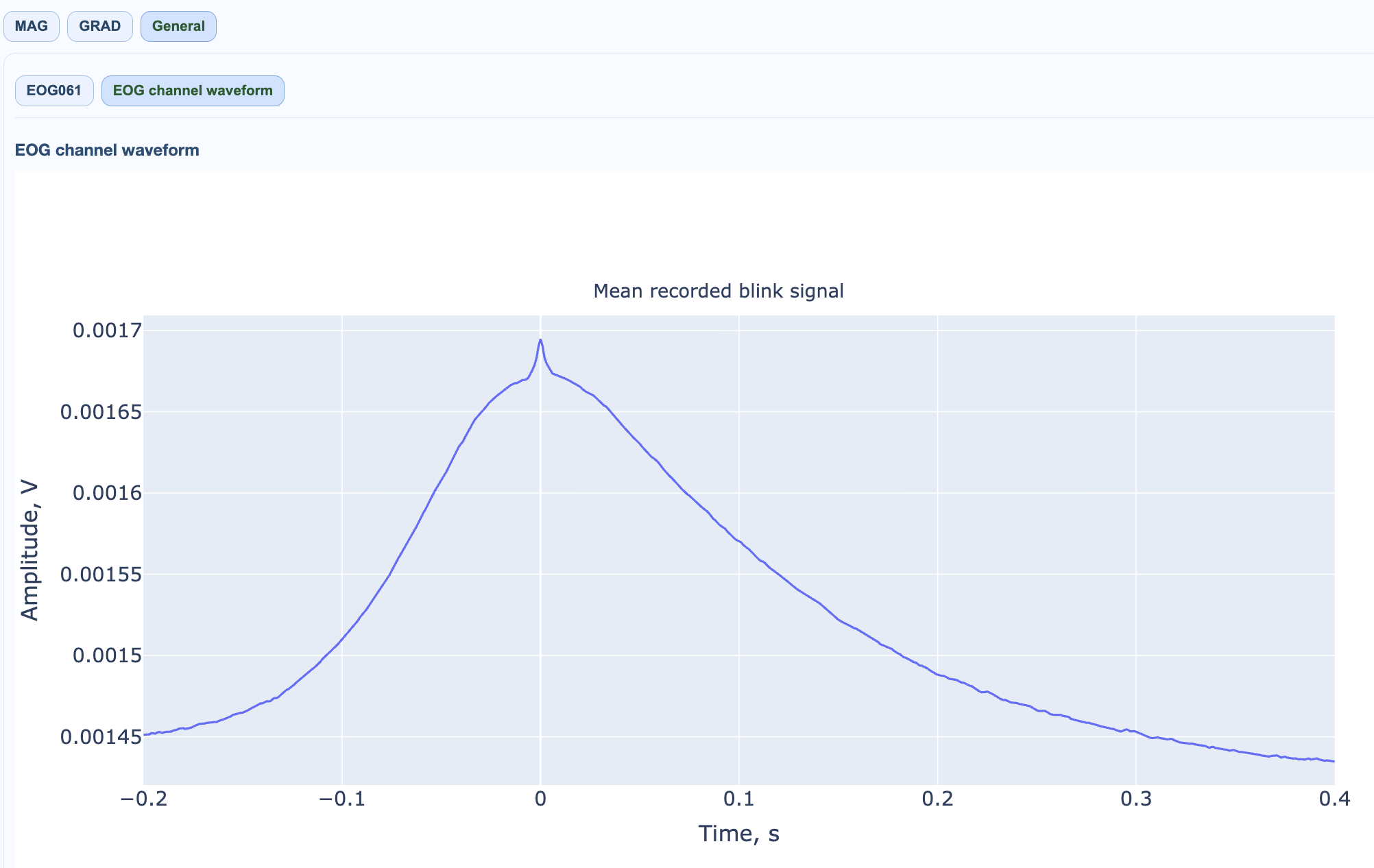This screenshot has height=868, width=1374.
Task: Click the EOG channel waveform section heading
Action: pyautogui.click(x=107, y=150)
